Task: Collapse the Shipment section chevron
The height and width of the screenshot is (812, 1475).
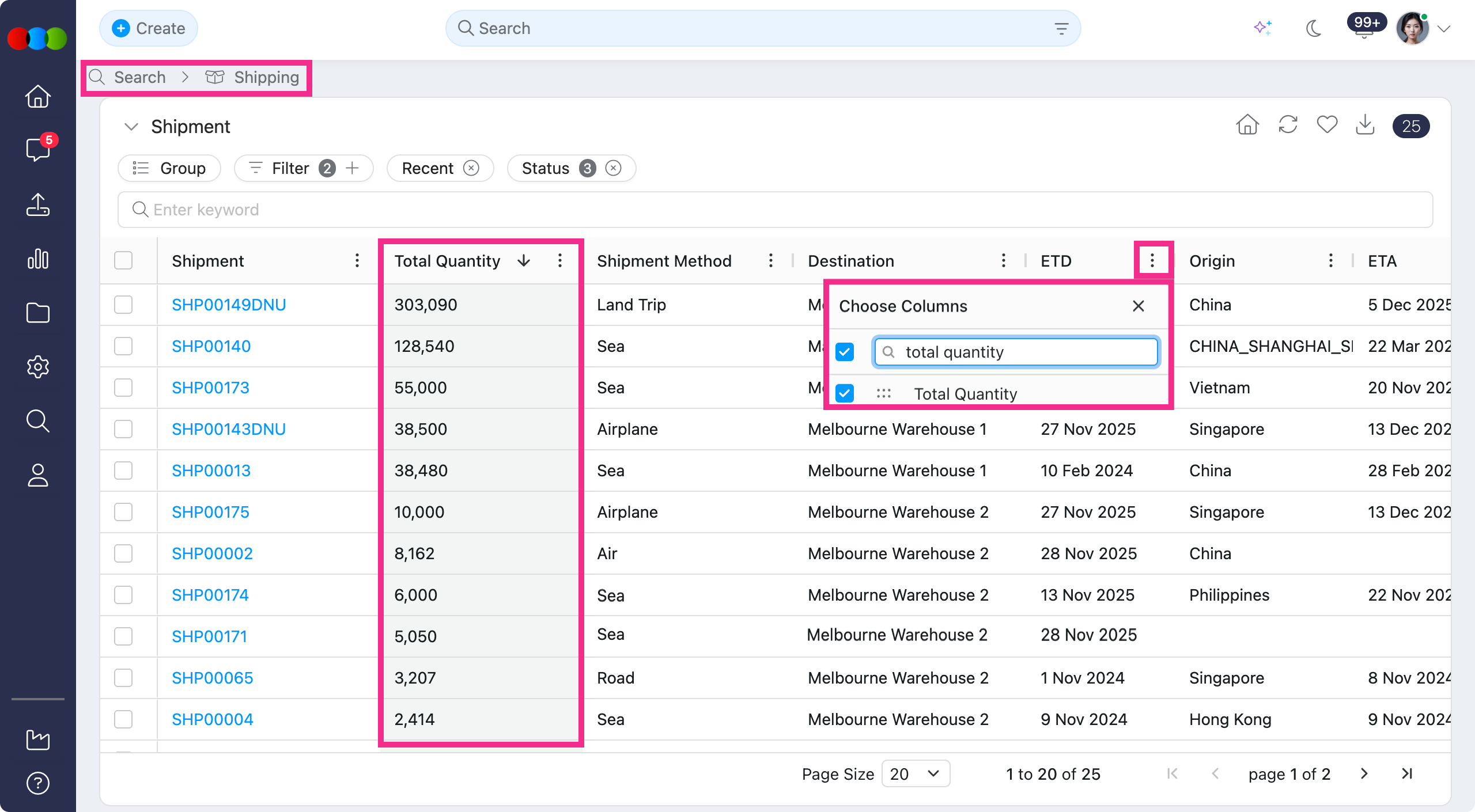Action: tap(131, 127)
